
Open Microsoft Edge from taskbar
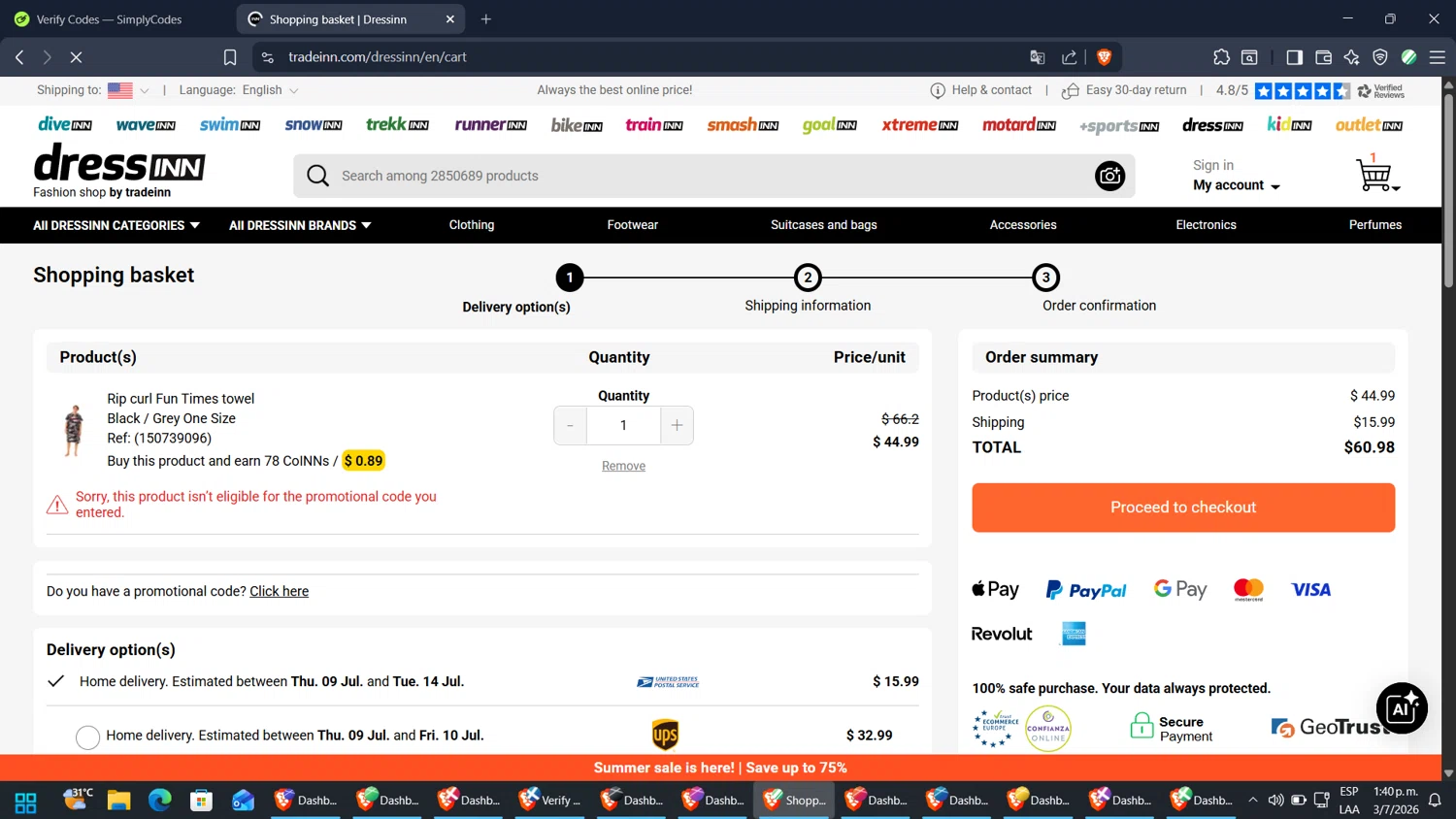coord(159,801)
